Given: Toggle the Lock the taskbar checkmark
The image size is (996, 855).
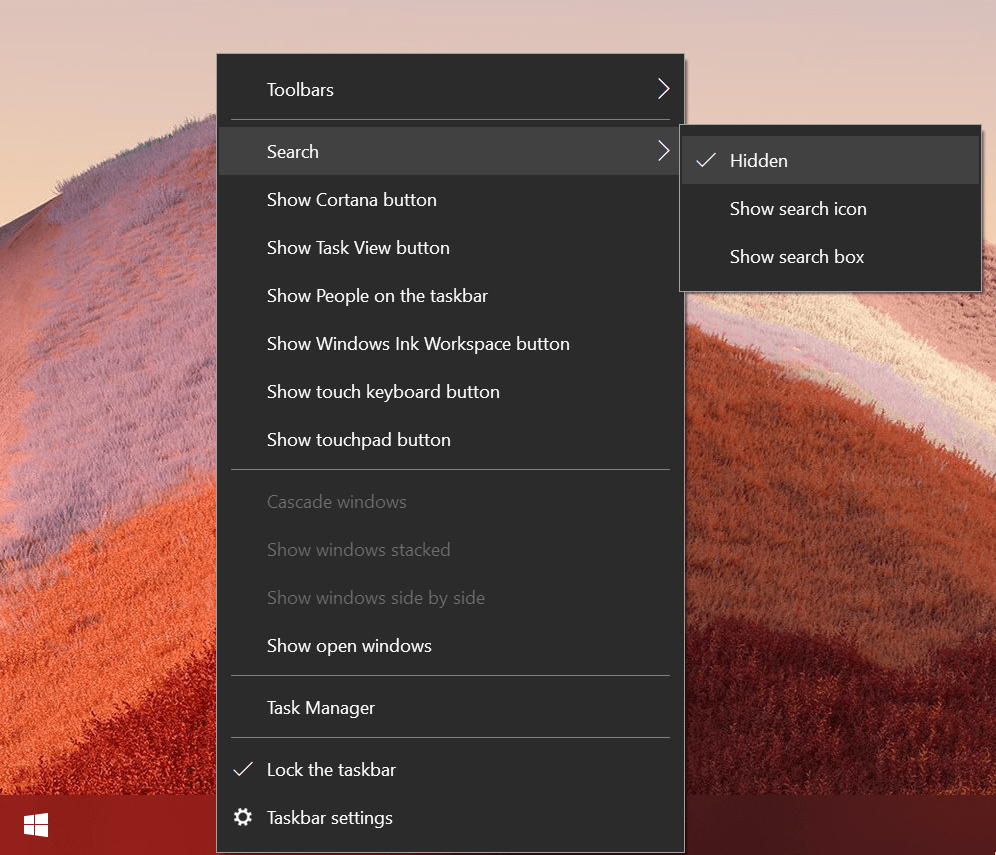Looking at the screenshot, I should pyautogui.click(x=243, y=770).
